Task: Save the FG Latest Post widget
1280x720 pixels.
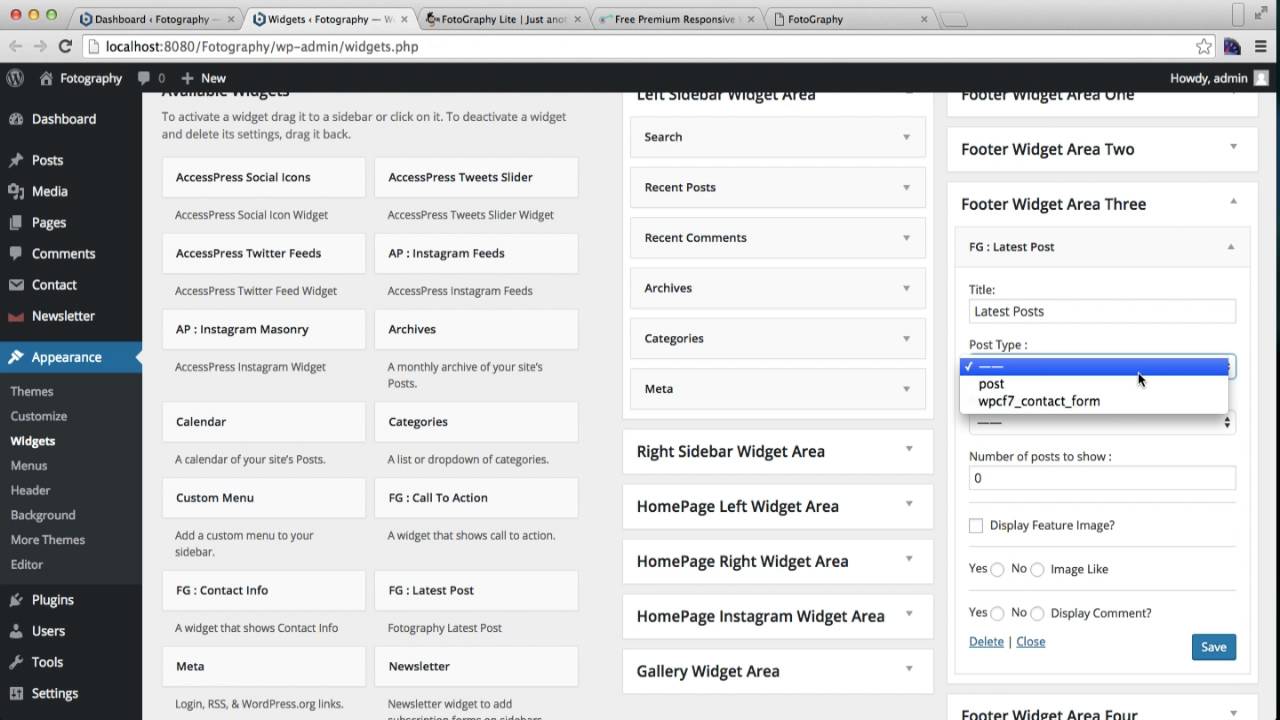Action: [x=1214, y=647]
